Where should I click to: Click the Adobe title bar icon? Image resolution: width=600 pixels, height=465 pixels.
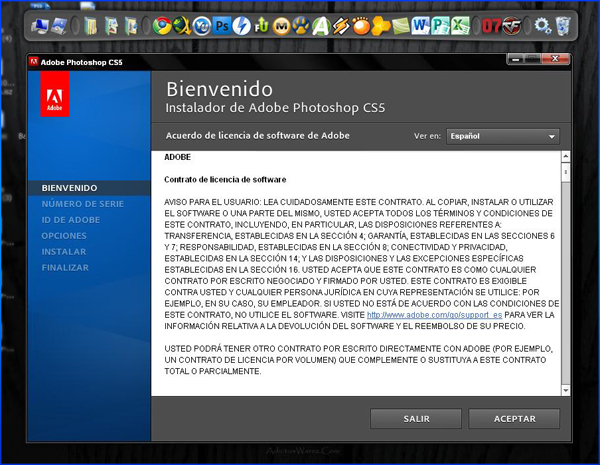[34, 62]
